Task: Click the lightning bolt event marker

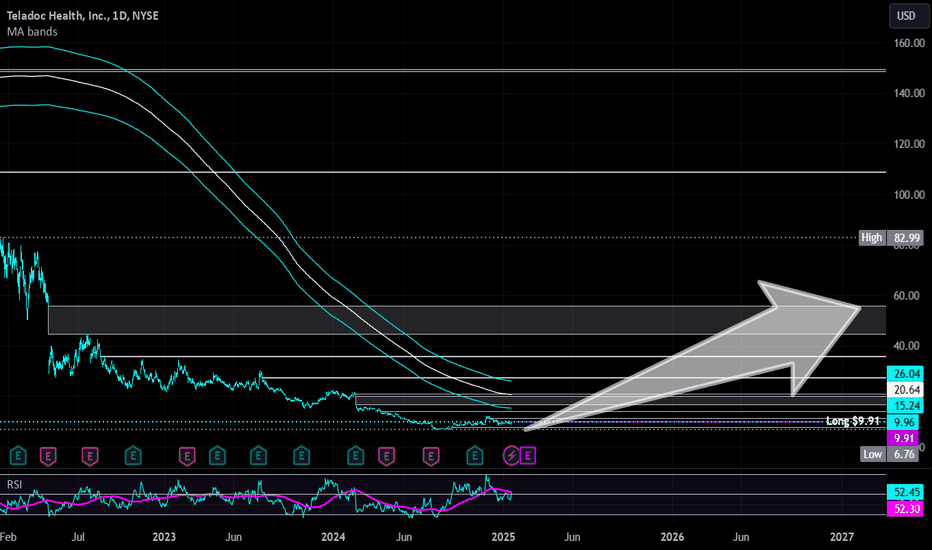Action: pos(511,456)
